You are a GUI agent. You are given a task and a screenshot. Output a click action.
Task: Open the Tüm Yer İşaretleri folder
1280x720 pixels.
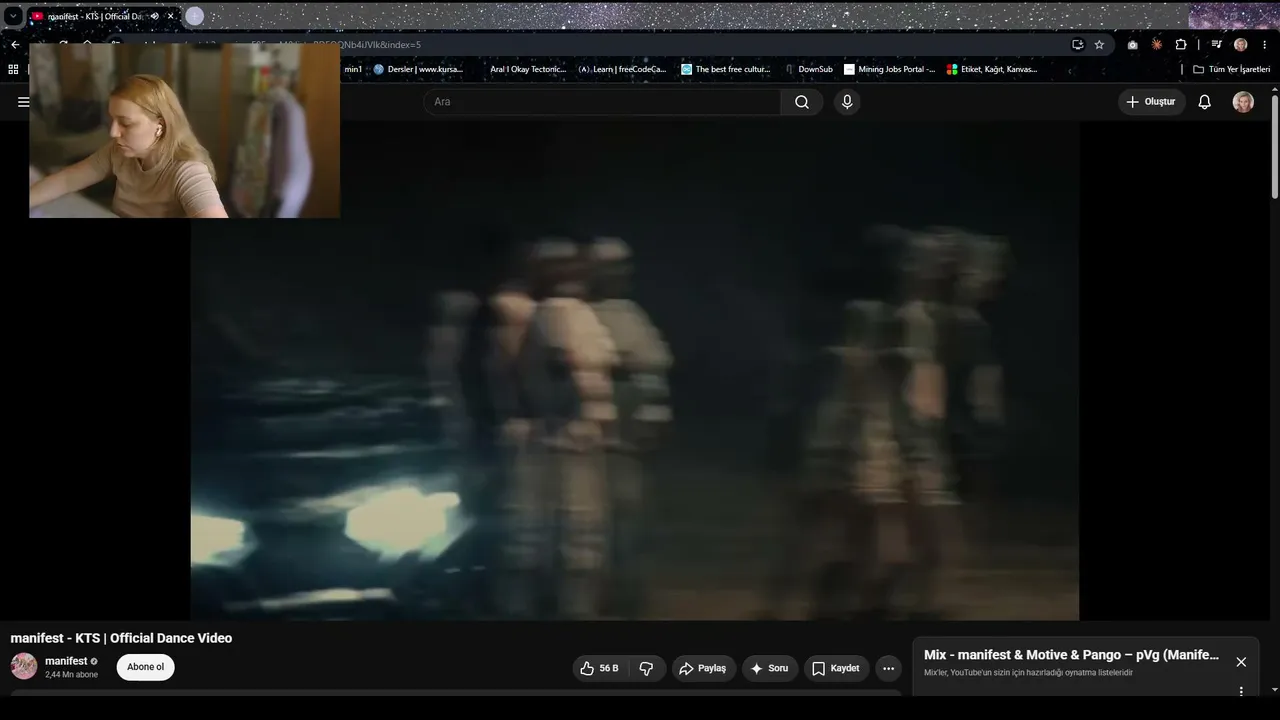[1231, 69]
